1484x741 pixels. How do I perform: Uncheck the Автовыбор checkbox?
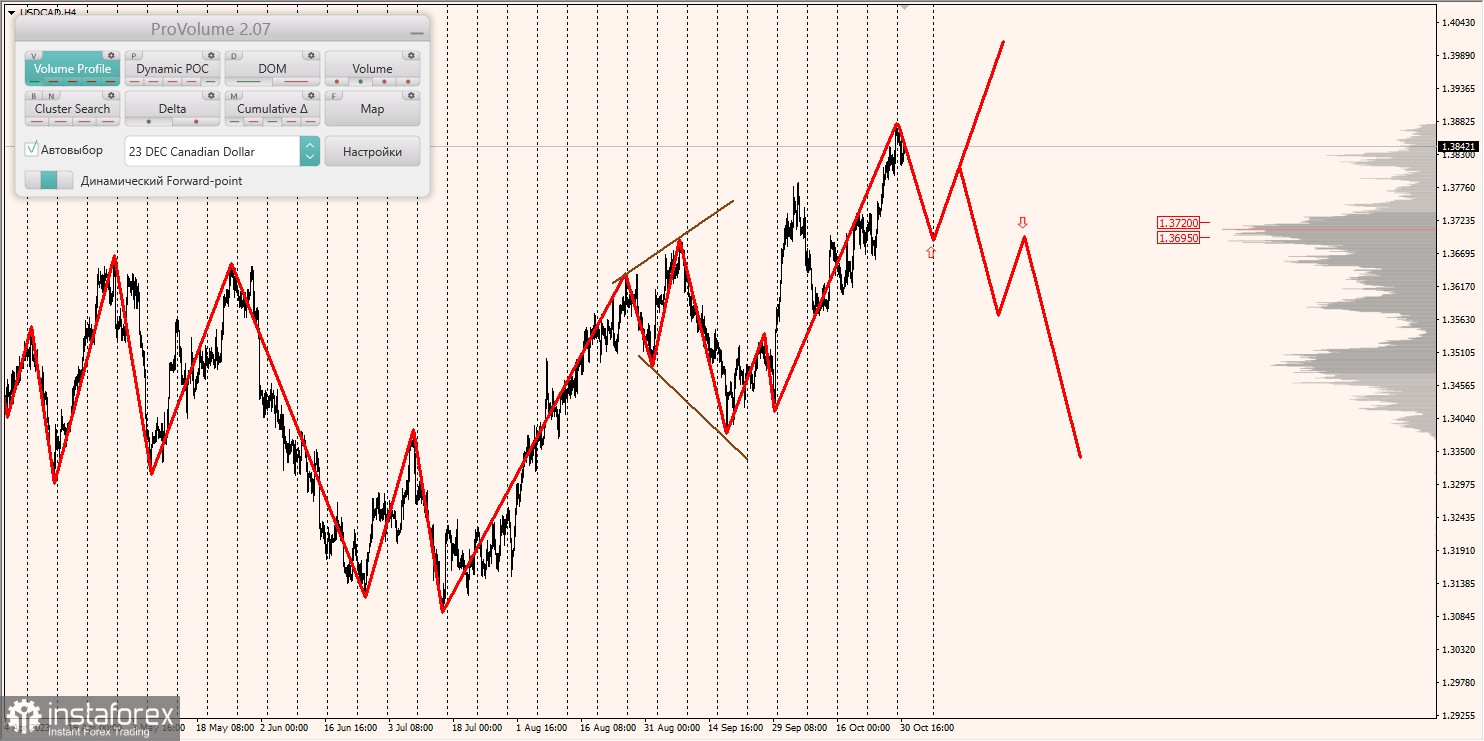coord(32,149)
